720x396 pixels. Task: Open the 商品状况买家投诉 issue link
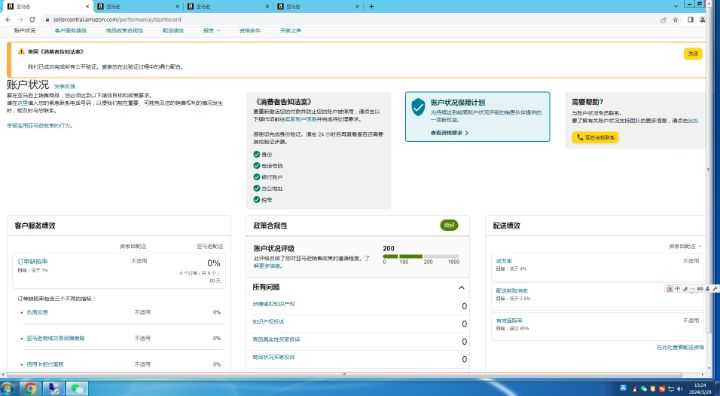pos(274,357)
